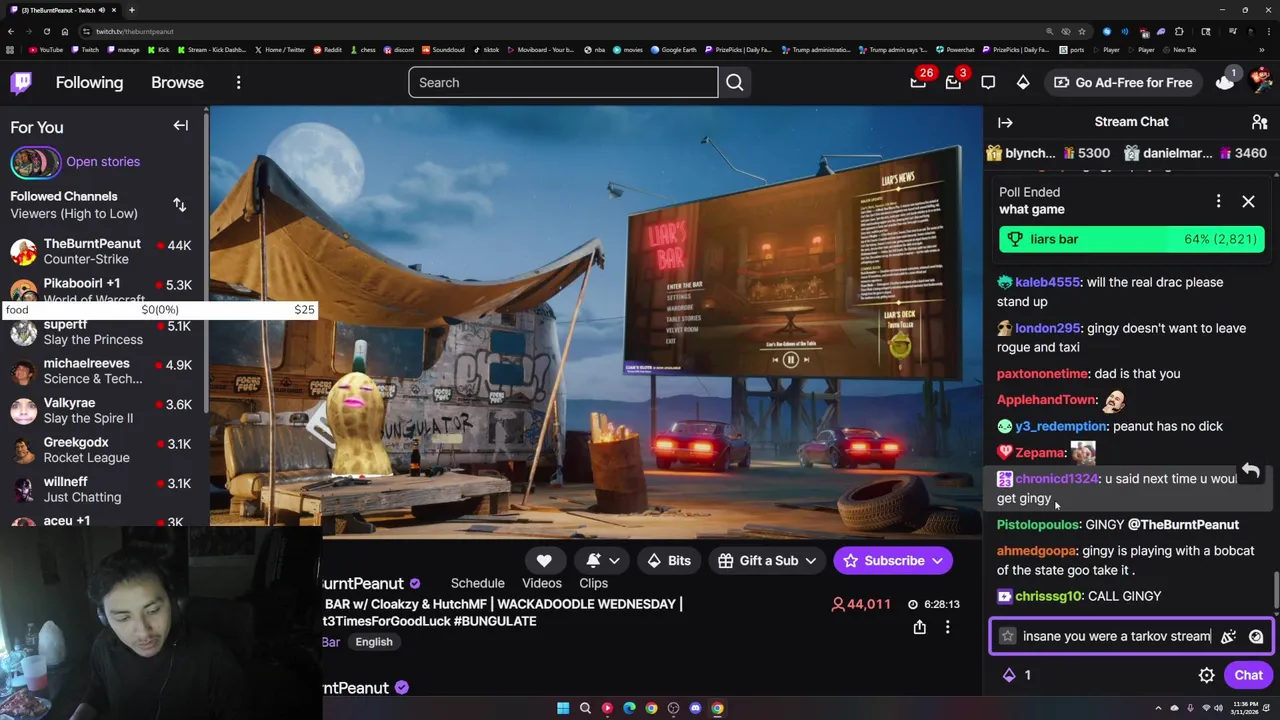The image size is (1280, 720).
Task: Open a new browser tab
Action: [x=131, y=10]
